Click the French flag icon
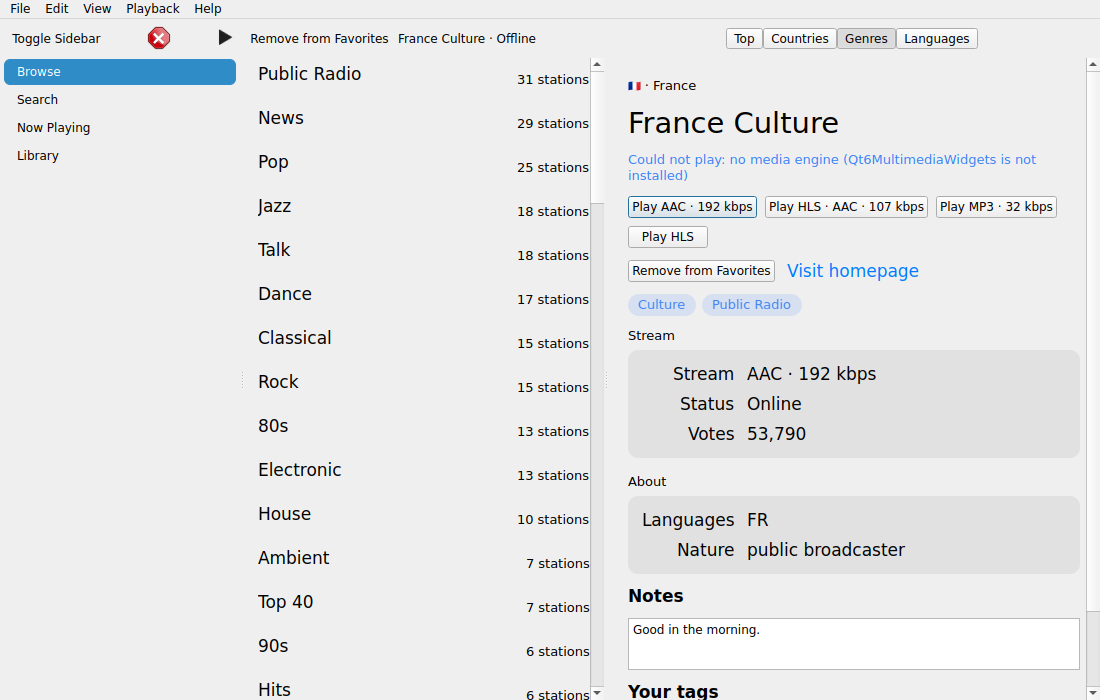The image size is (1100, 700). [x=634, y=86]
